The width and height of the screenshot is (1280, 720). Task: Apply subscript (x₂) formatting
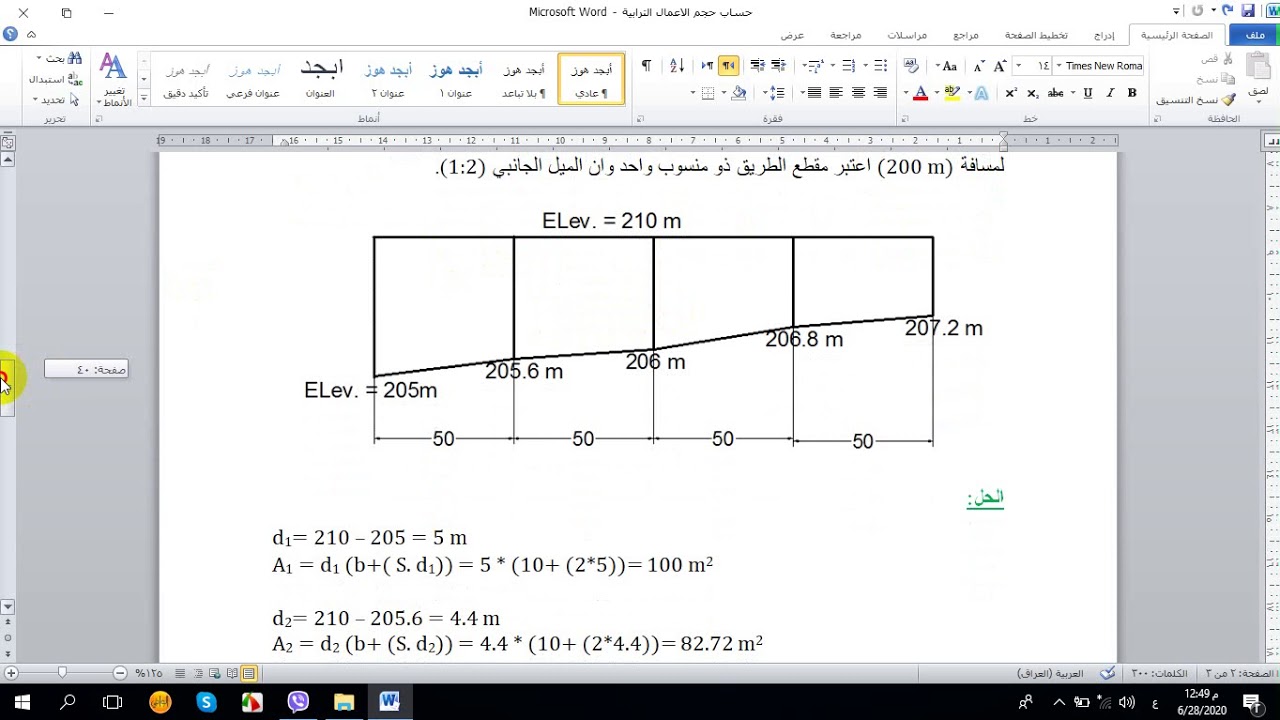1033,93
